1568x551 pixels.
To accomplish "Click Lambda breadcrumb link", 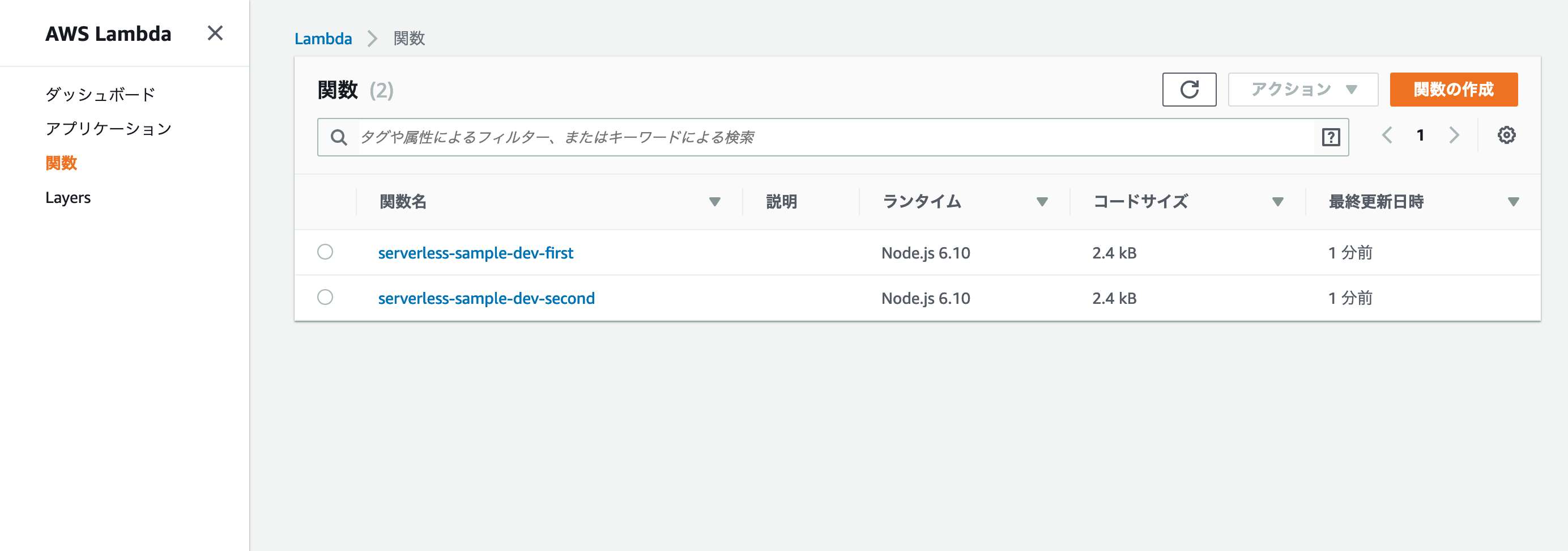I will [x=323, y=39].
